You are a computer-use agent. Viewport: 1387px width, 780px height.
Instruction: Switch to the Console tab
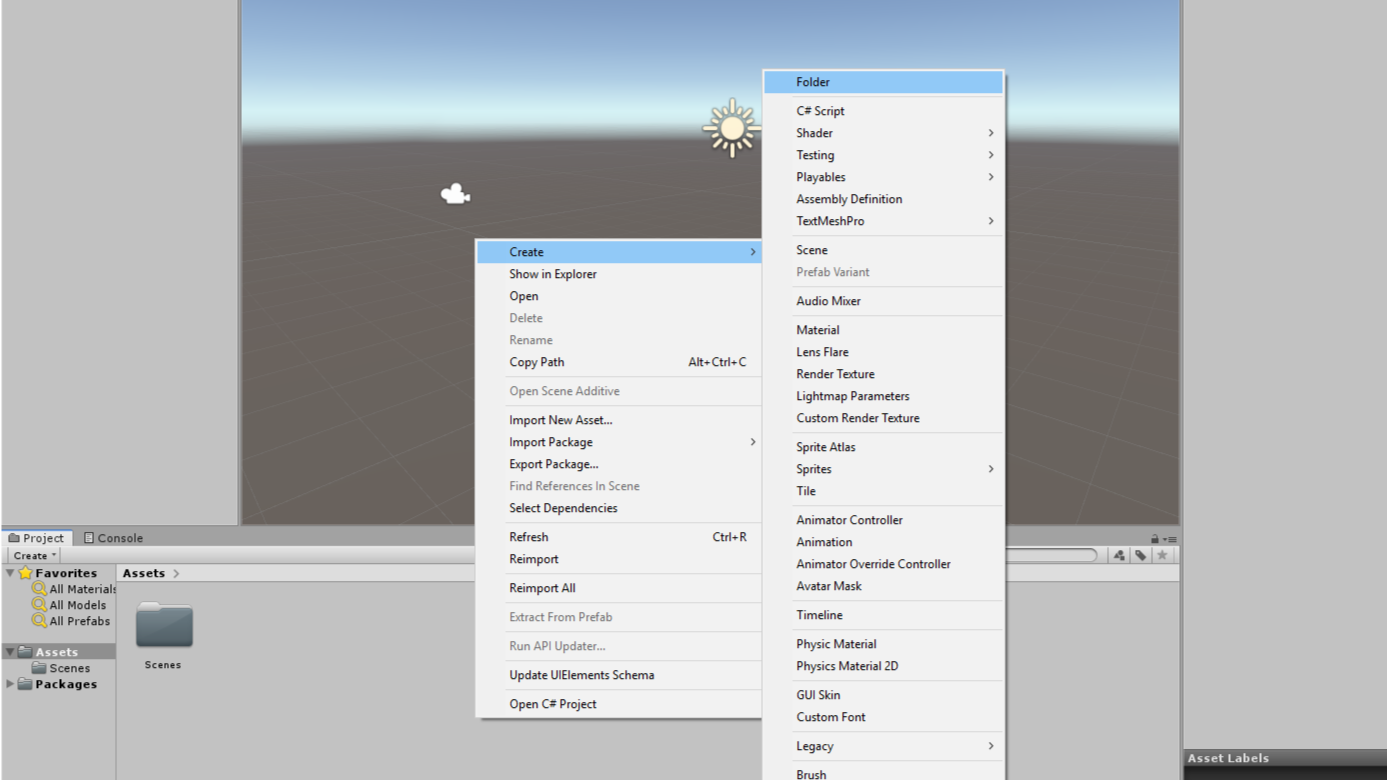tap(113, 537)
